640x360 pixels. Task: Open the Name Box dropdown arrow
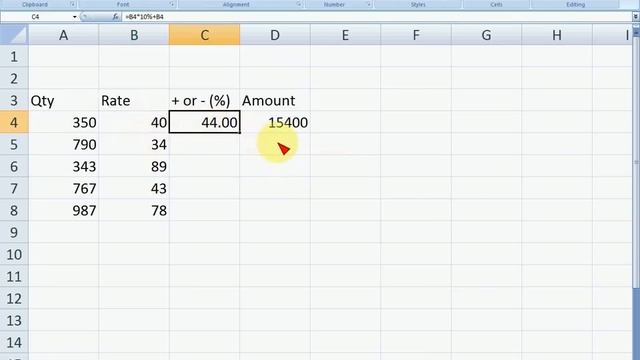click(x=75, y=17)
